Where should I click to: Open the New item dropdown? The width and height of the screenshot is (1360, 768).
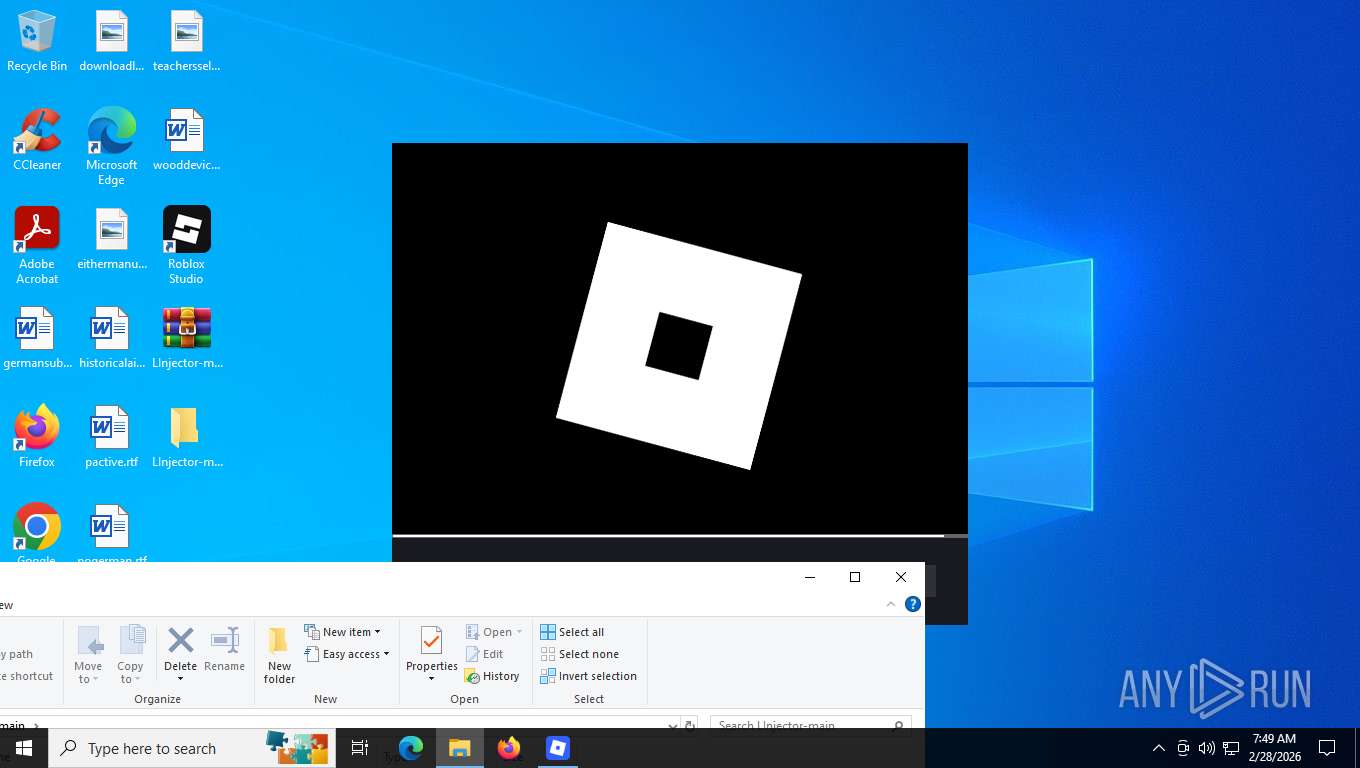(342, 632)
